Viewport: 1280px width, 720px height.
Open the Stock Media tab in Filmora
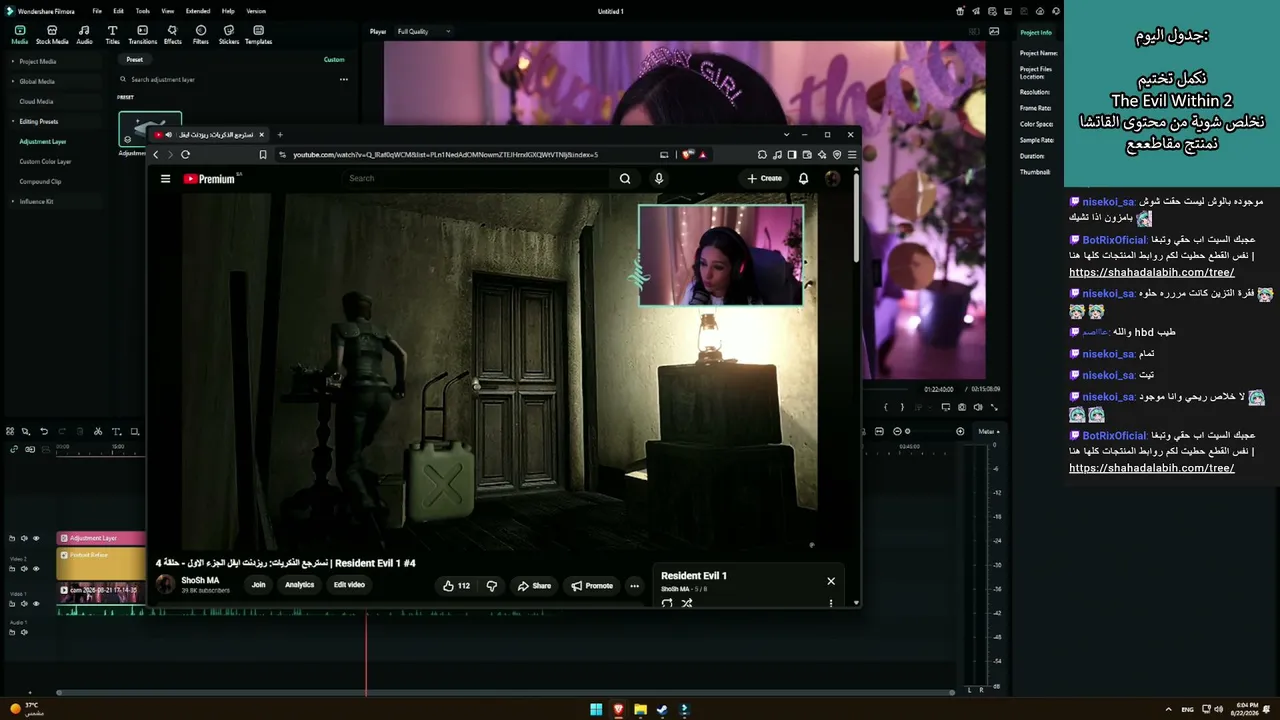(x=52, y=35)
